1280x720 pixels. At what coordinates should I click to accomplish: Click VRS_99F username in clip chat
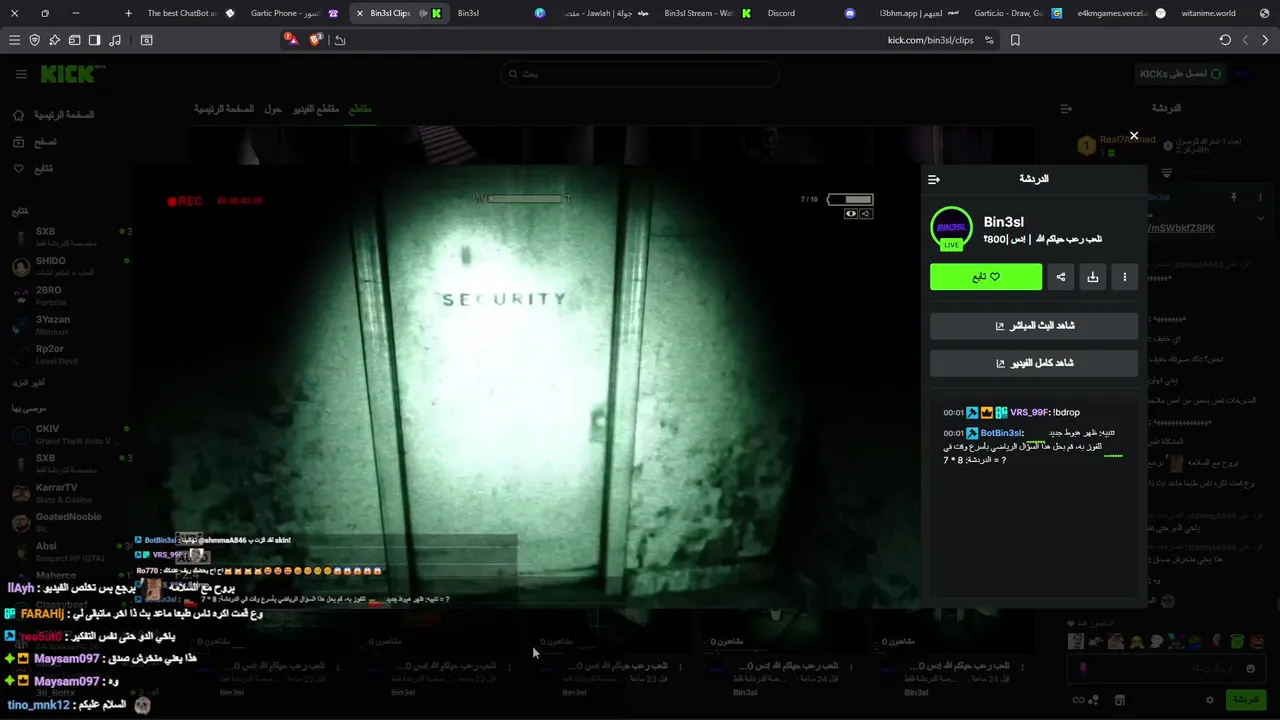pyautogui.click(x=1029, y=412)
